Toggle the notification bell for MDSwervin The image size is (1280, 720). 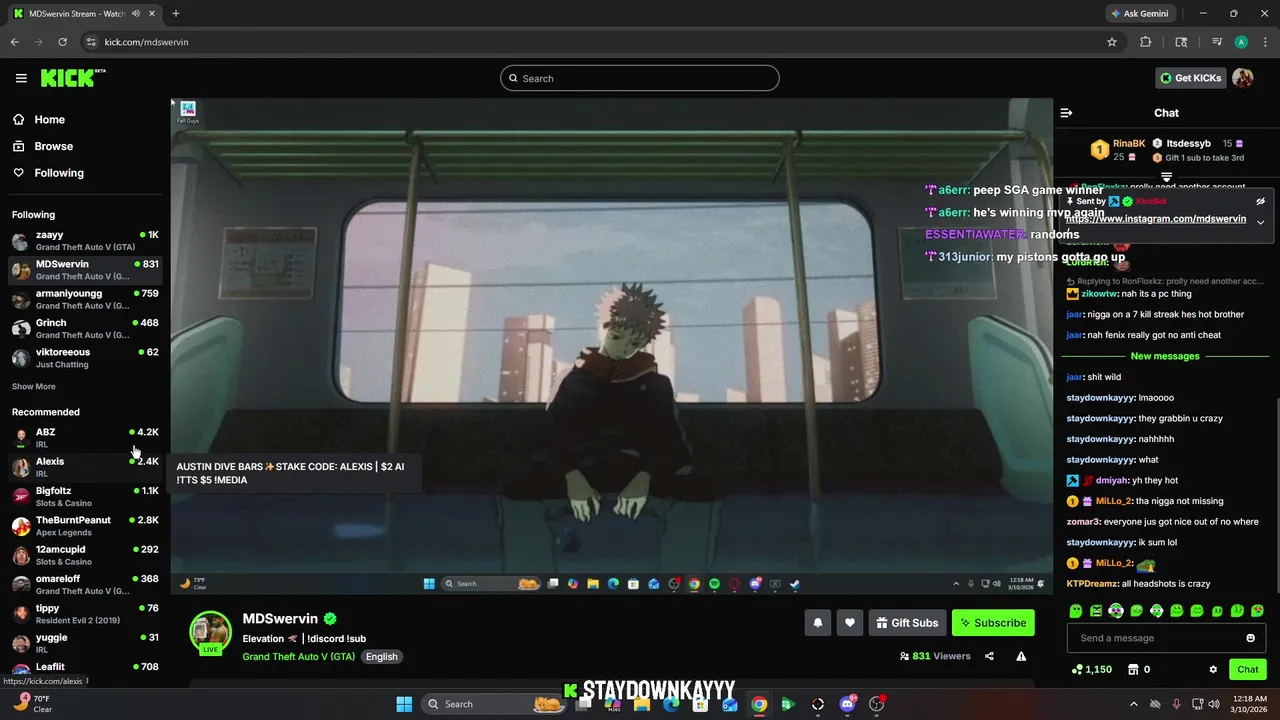pyautogui.click(x=818, y=622)
